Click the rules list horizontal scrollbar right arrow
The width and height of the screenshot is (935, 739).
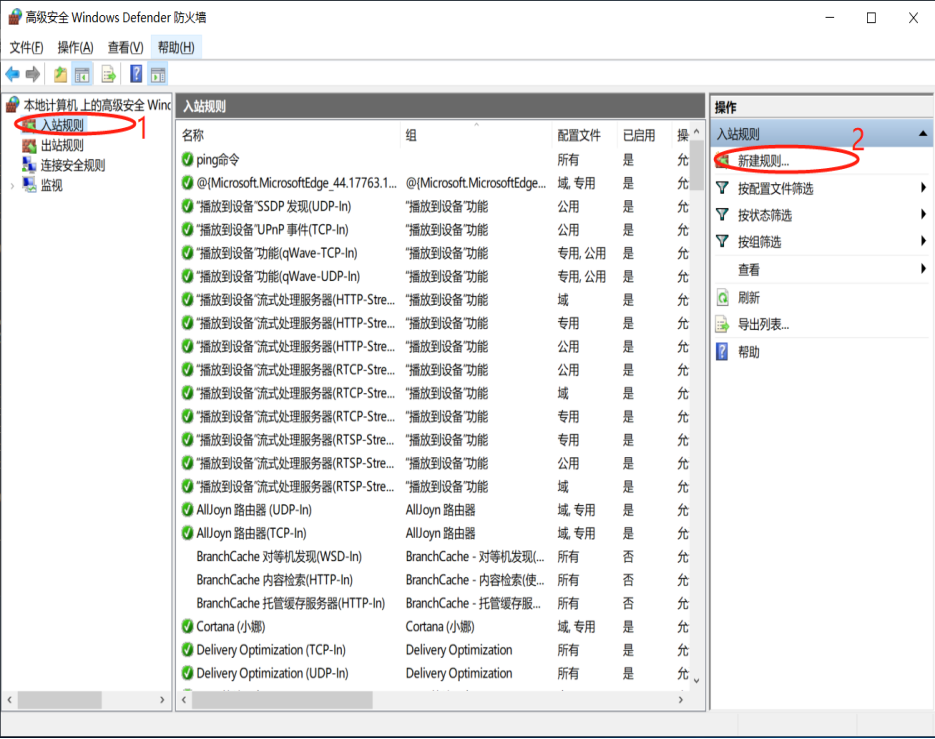tap(681, 700)
